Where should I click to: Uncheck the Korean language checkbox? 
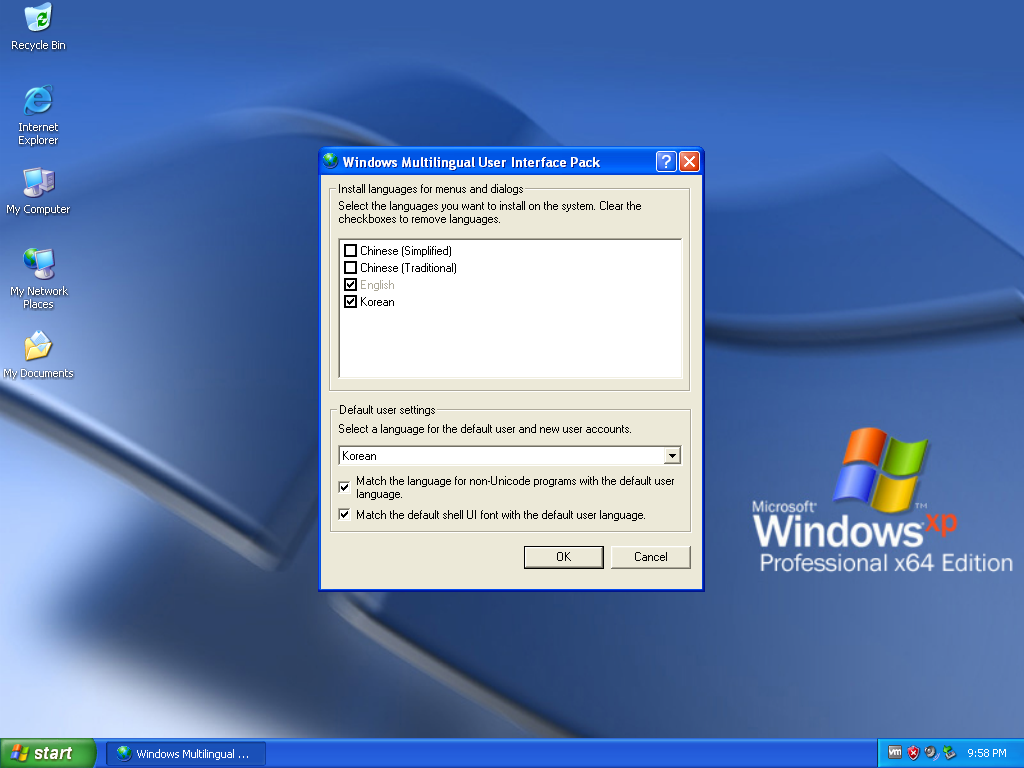351,302
